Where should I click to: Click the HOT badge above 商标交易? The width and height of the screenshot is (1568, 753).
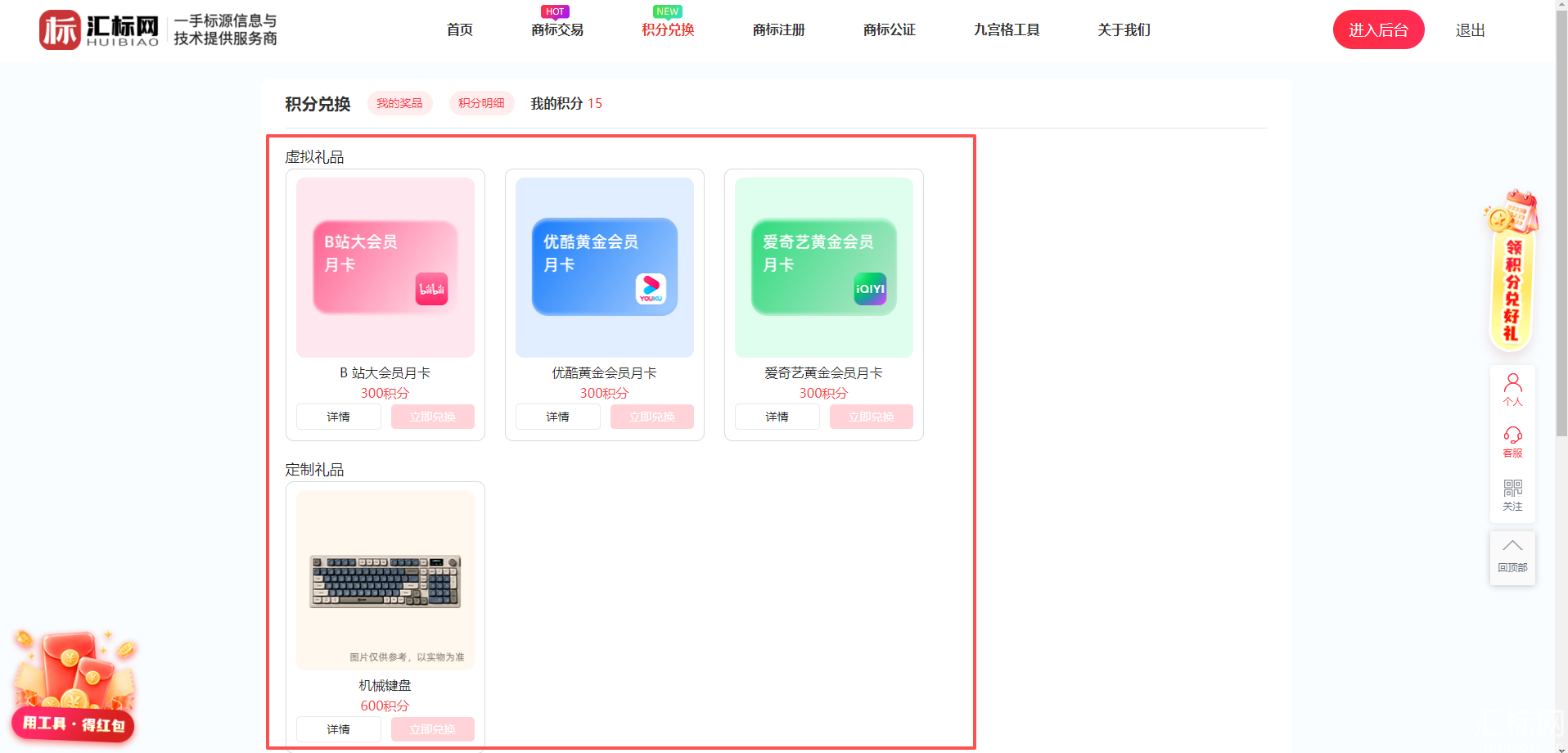click(555, 11)
